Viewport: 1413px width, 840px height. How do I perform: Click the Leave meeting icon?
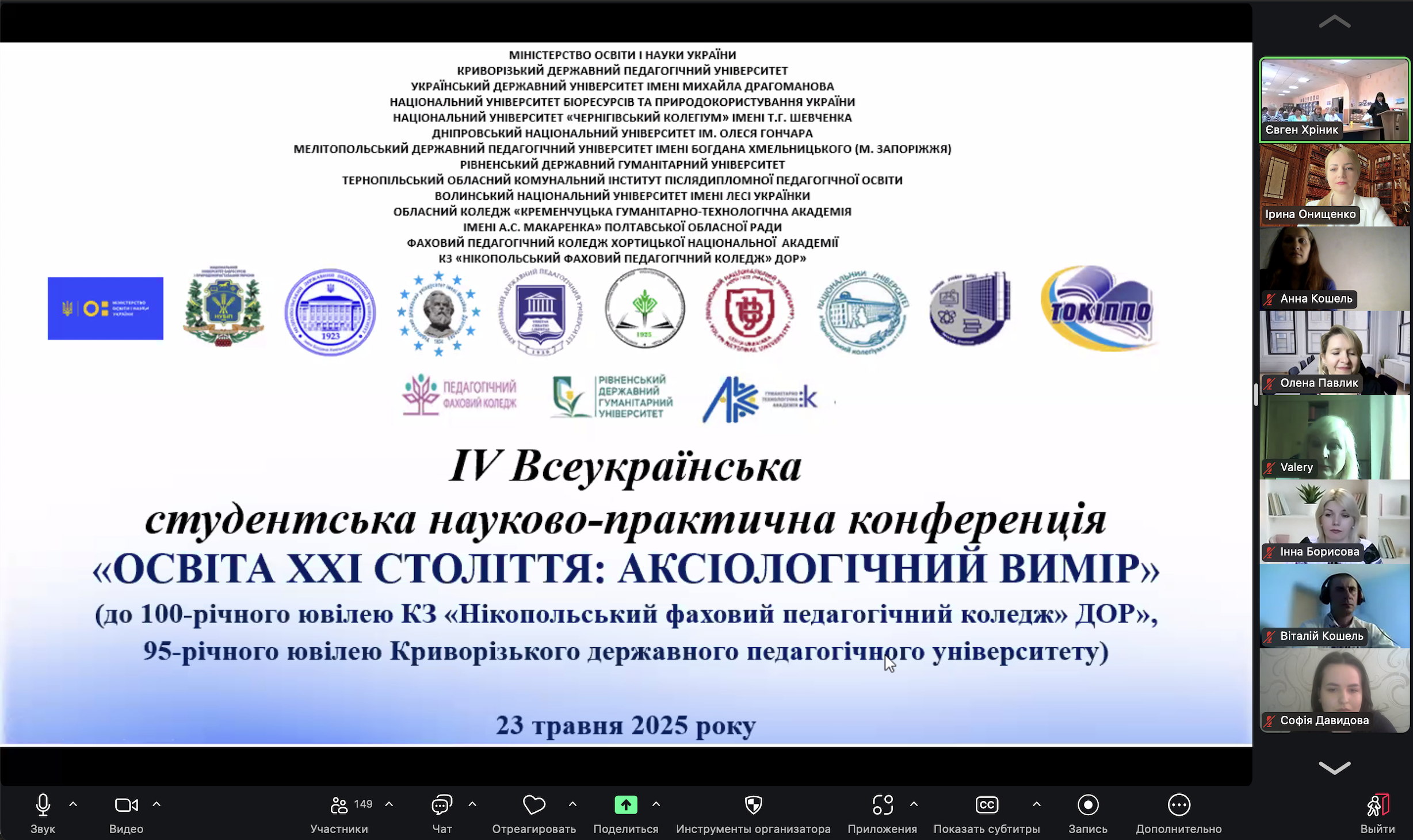click(1377, 805)
